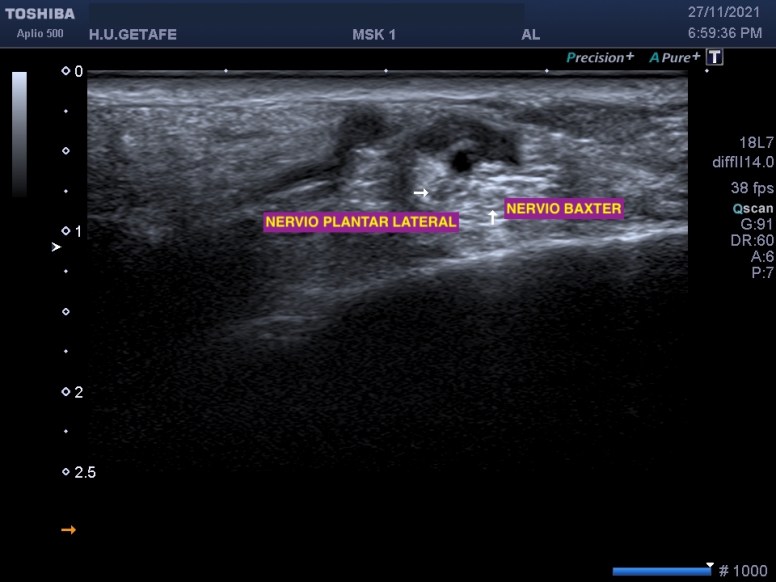Click the H.U.GETAFE hospital name

(x=132, y=35)
